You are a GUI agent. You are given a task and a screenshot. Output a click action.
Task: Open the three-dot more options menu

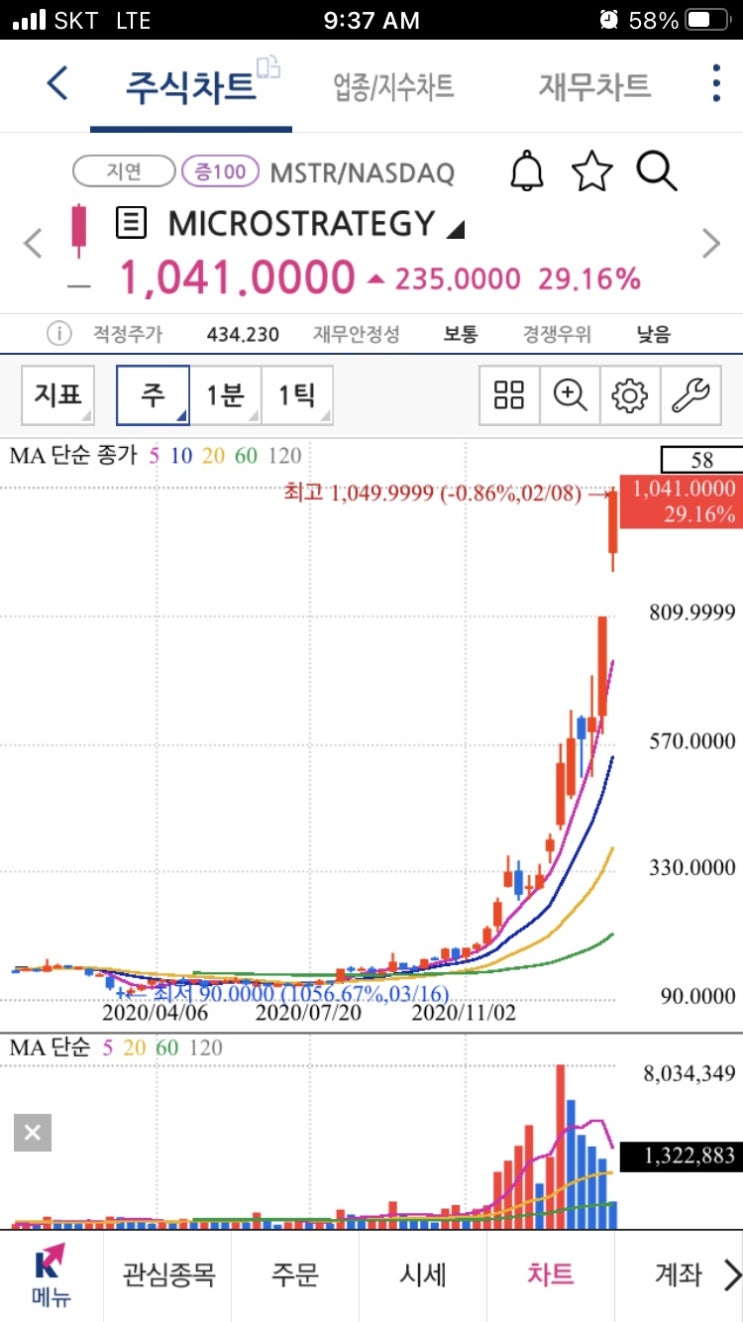pyautogui.click(x=716, y=84)
